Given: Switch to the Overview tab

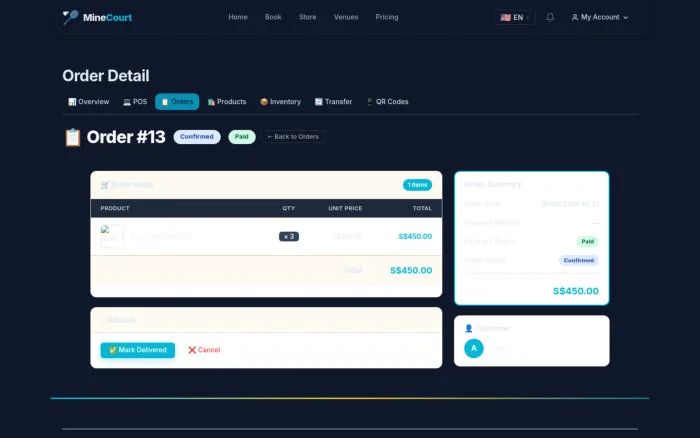Looking at the screenshot, I should click(88, 102).
